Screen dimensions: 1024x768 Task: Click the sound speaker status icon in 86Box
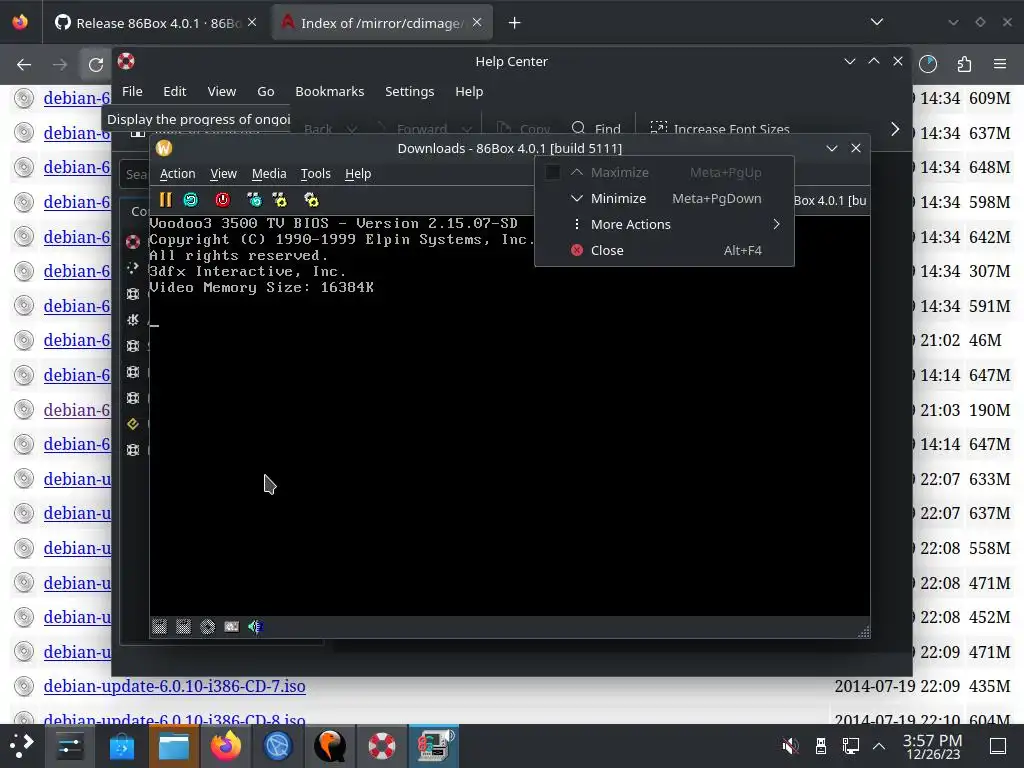[255, 627]
